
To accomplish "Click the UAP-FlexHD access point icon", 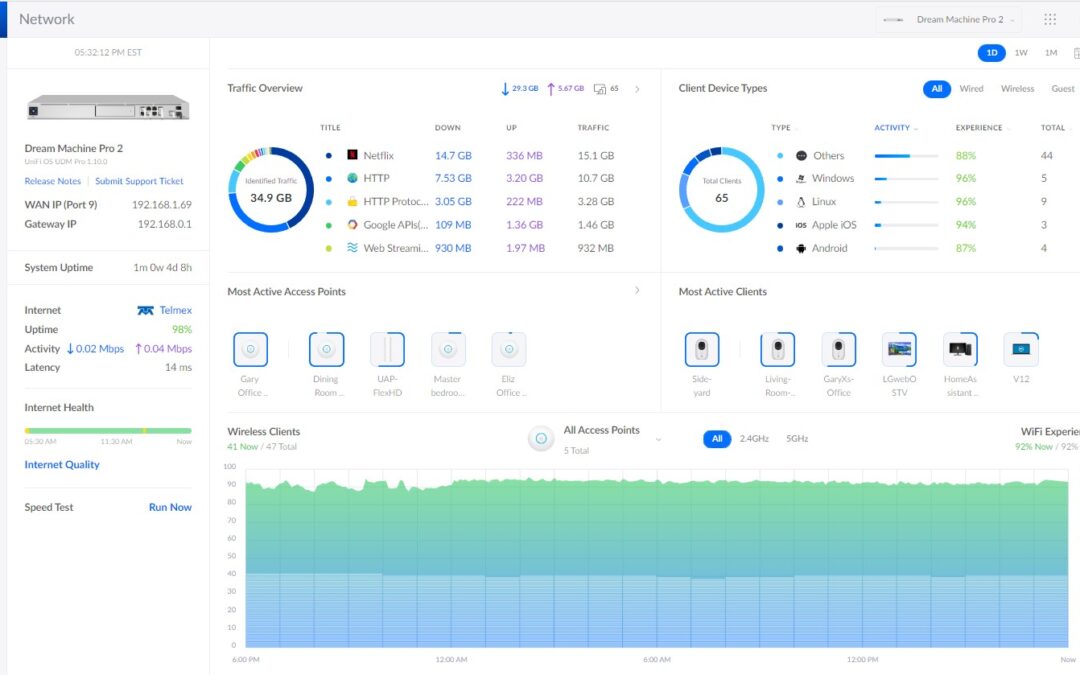I will tap(387, 350).
